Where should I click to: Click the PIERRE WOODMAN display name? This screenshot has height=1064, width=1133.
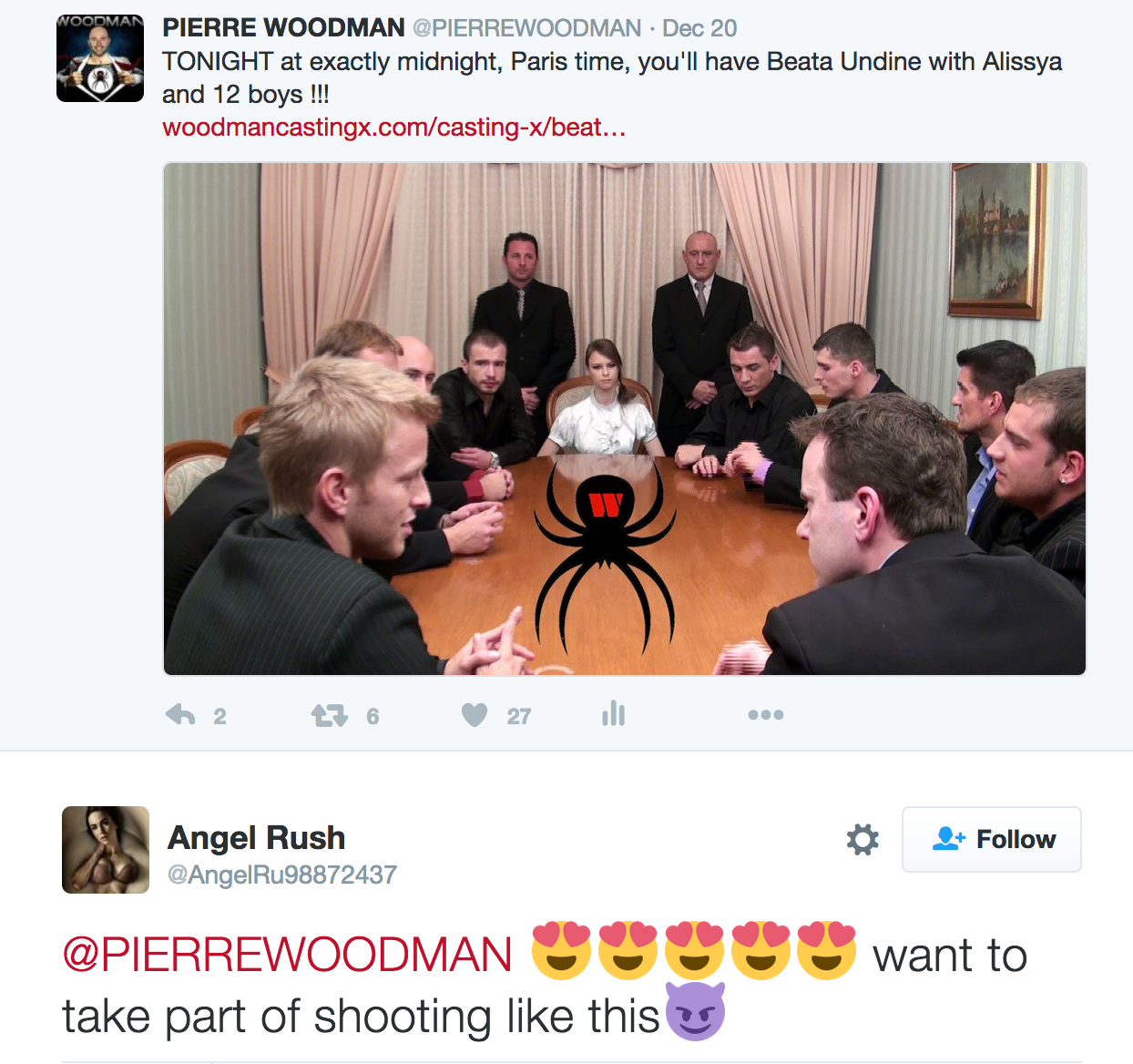coord(283,28)
